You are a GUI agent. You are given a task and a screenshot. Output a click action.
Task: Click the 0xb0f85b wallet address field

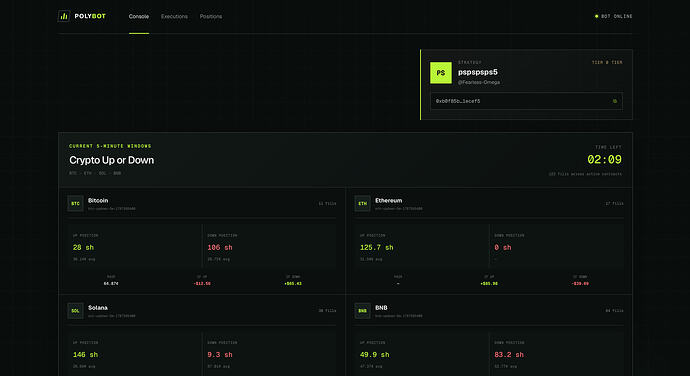(x=526, y=101)
